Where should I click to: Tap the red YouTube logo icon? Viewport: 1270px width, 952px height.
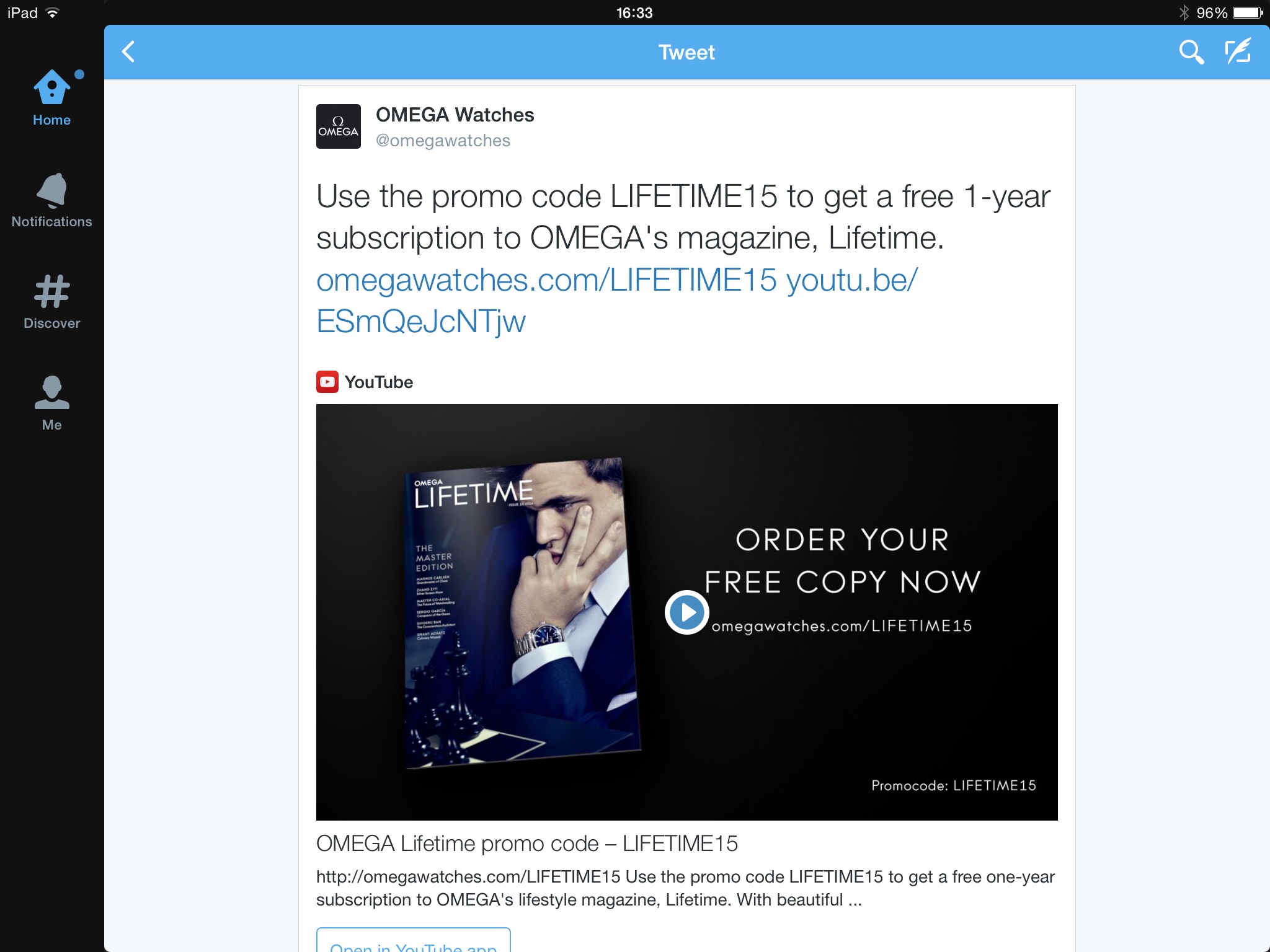pos(327,382)
